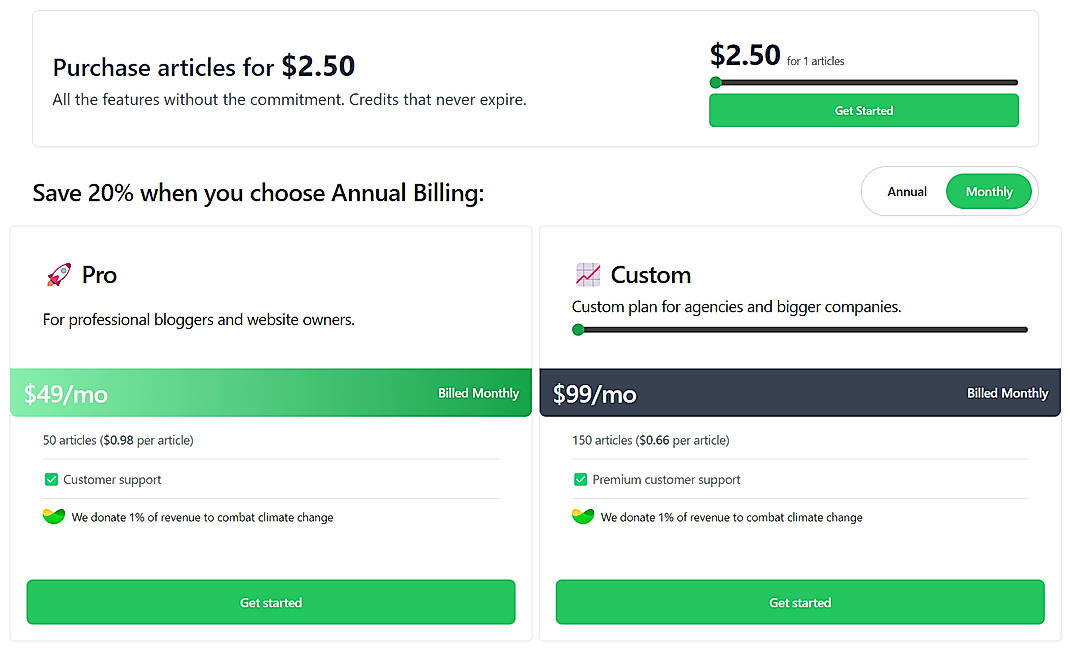Click the rocket icon on the Pro plan
The width and height of the screenshot is (1070, 649).
coord(57,273)
